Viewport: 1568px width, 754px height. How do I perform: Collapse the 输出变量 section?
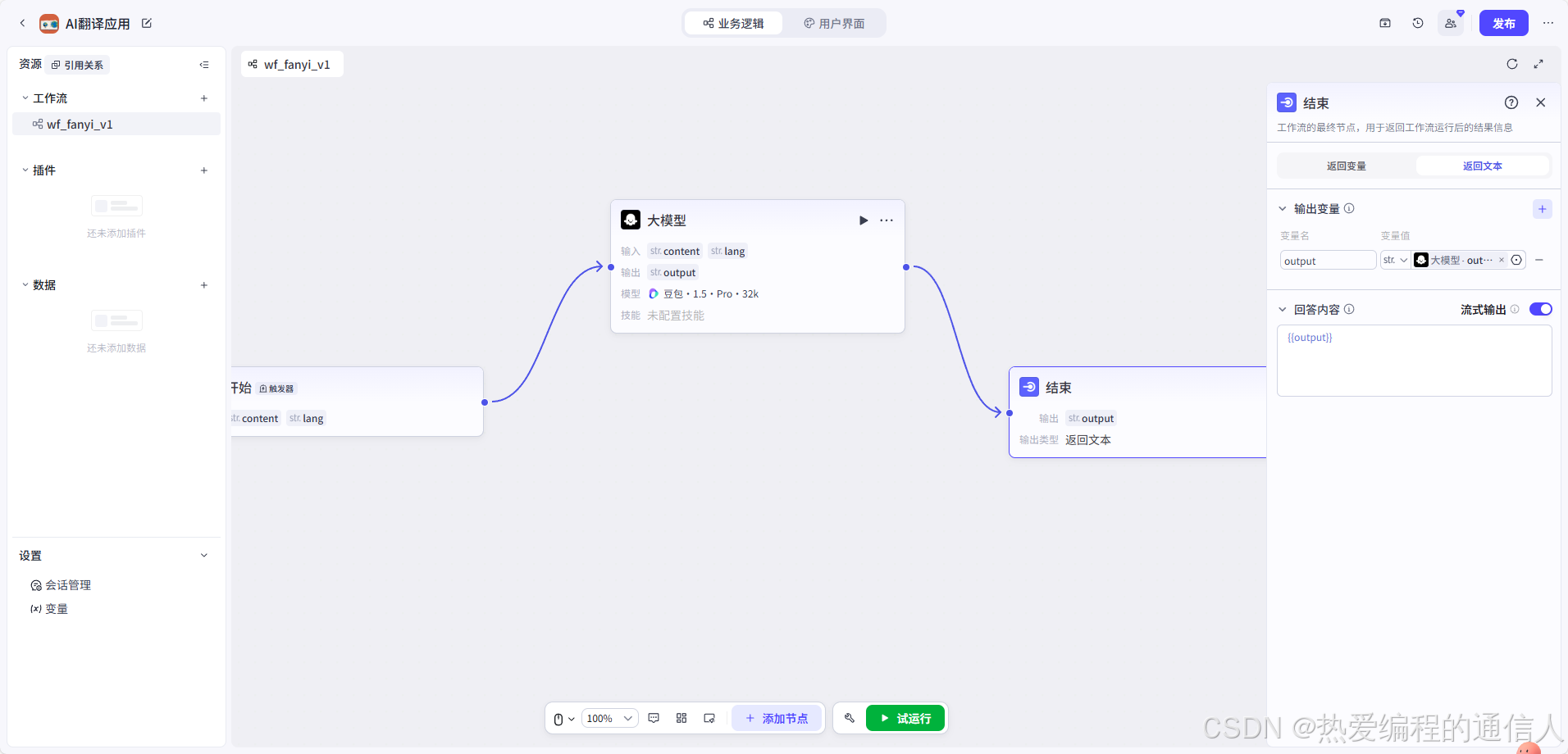[x=1283, y=209]
